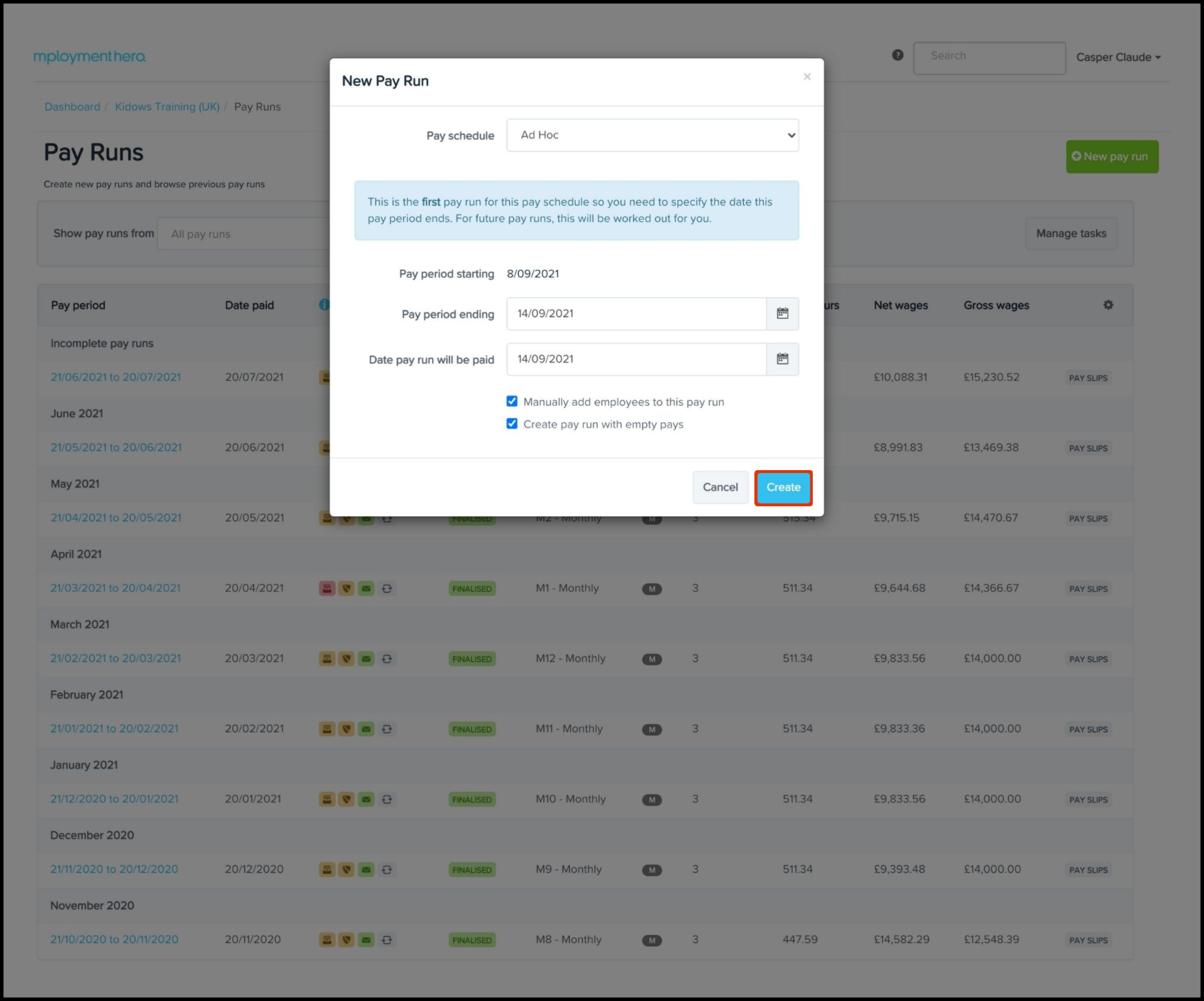Image resolution: width=1204 pixels, height=1001 pixels.
Task: Click shield icon on February 2021 pay run
Action: click(347, 729)
